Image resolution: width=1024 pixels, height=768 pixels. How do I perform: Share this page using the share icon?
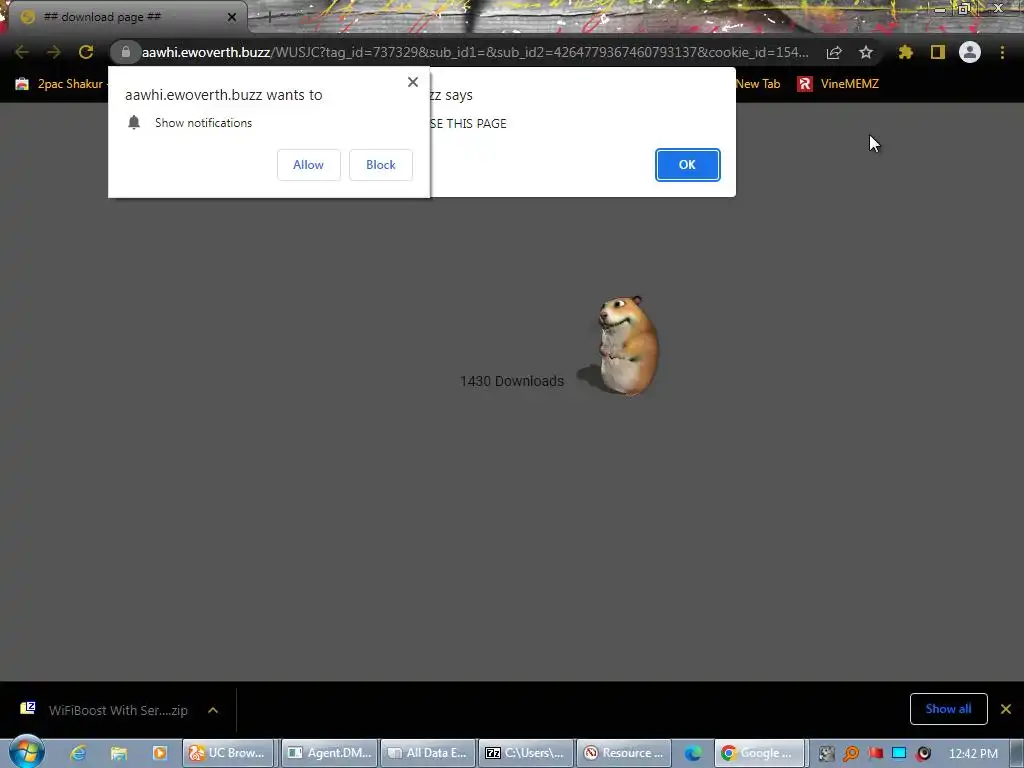tap(834, 52)
